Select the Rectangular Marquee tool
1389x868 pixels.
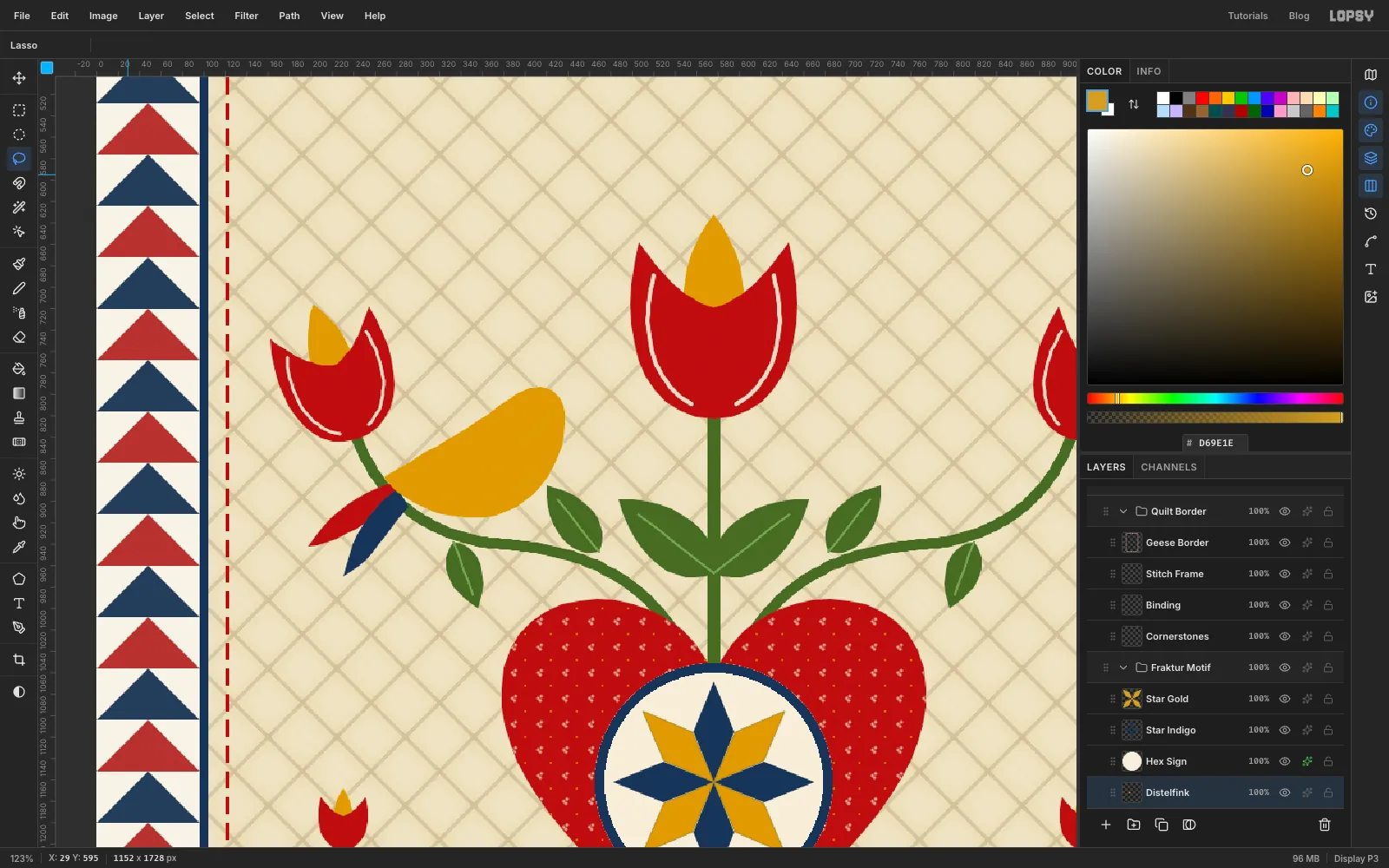pos(19,110)
